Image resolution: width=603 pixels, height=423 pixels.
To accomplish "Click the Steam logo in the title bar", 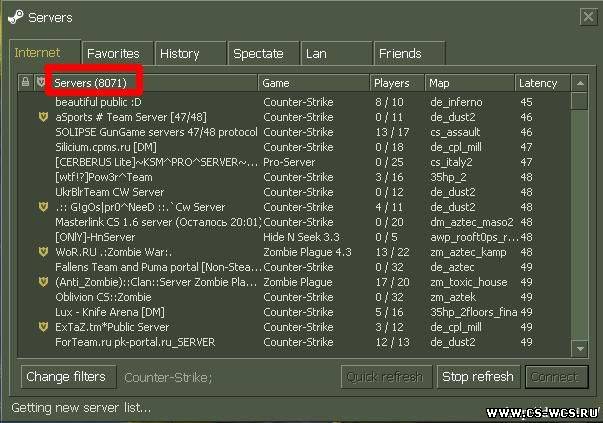I will point(16,17).
